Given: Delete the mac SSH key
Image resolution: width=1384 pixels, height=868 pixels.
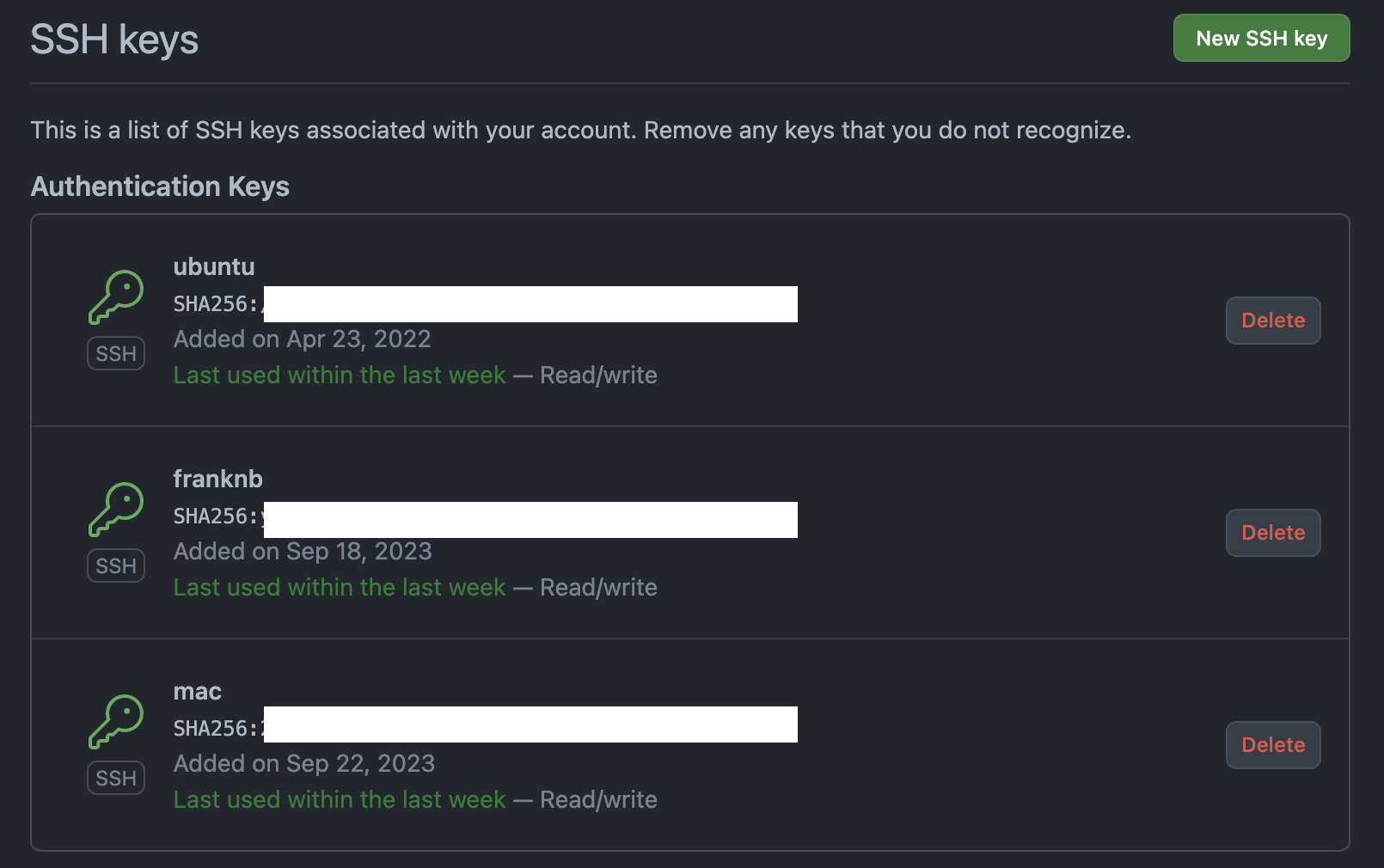Looking at the screenshot, I should tap(1272, 745).
